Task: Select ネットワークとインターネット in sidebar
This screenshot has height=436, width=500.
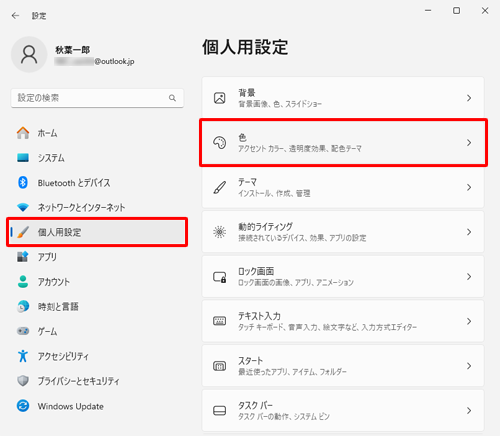Action: [97, 207]
